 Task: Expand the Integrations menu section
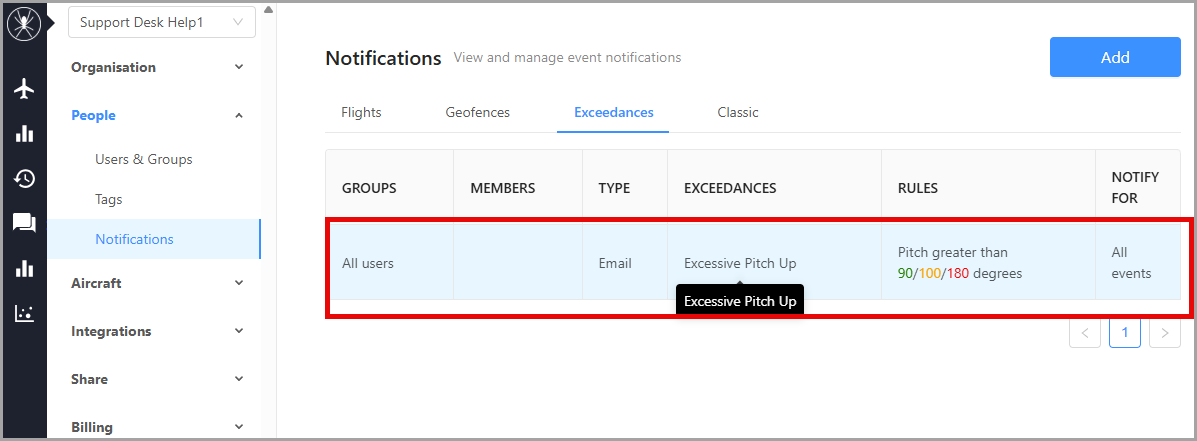pos(158,331)
